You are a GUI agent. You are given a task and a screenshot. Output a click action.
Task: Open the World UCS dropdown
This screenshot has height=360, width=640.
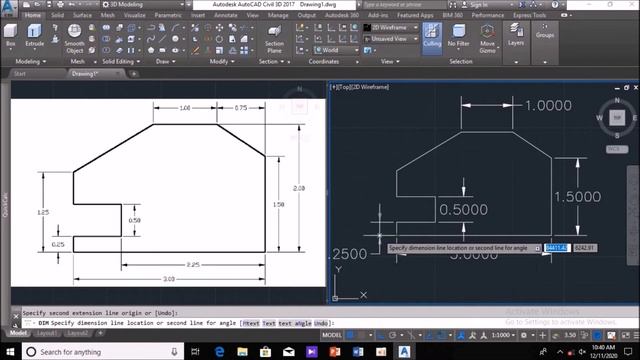point(336,50)
